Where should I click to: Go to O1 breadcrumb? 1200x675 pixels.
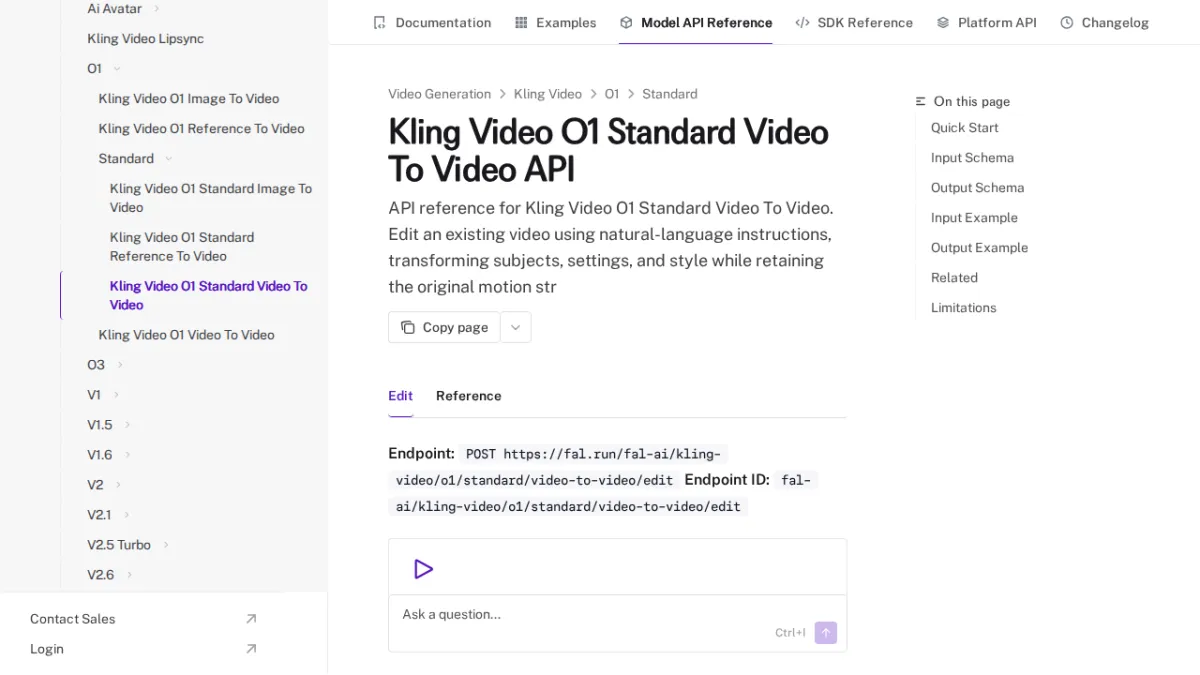tap(612, 94)
